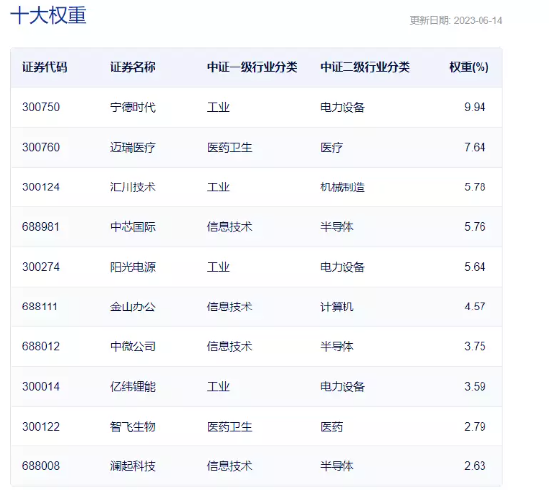Click the 证券名称 column header

pyautogui.click(x=133, y=67)
